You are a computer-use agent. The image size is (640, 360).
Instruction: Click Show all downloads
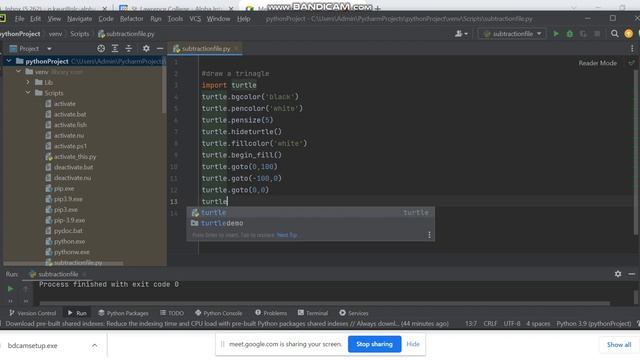pyautogui.click(x=619, y=345)
